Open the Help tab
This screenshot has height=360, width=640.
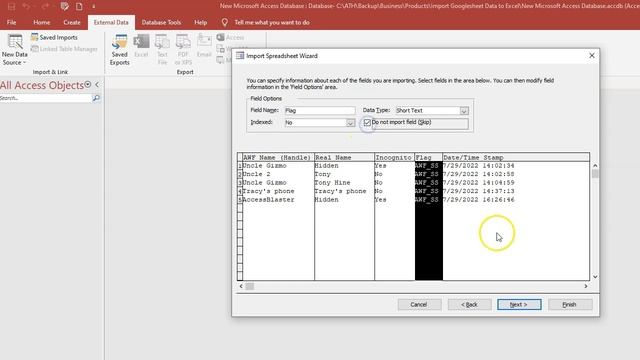[x=200, y=22]
